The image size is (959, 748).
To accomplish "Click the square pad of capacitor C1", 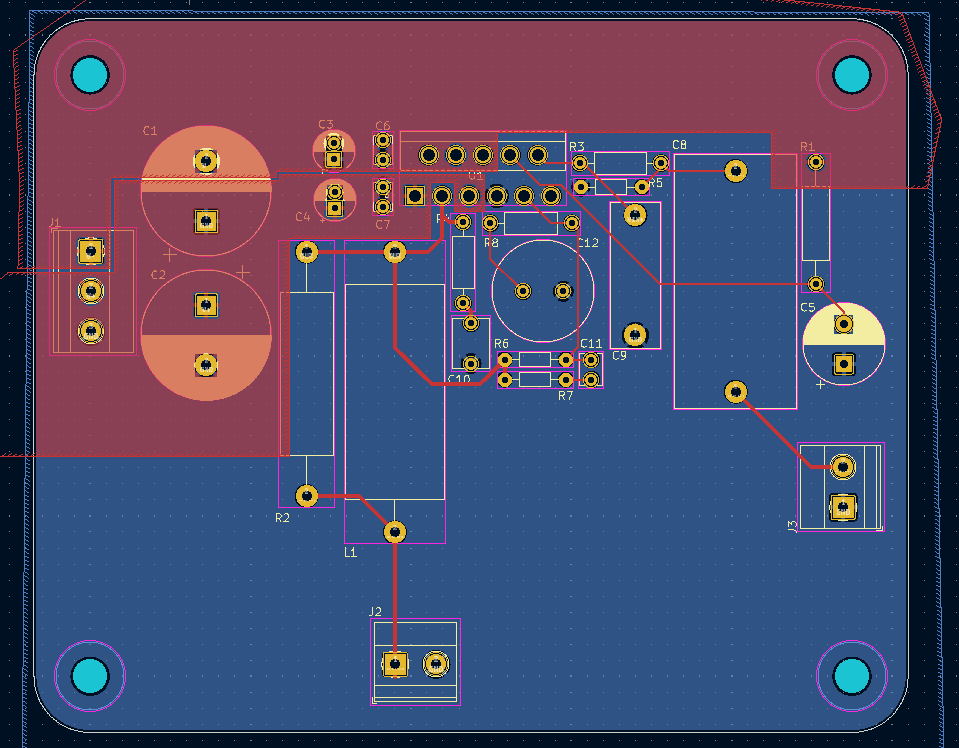I will tap(206, 221).
